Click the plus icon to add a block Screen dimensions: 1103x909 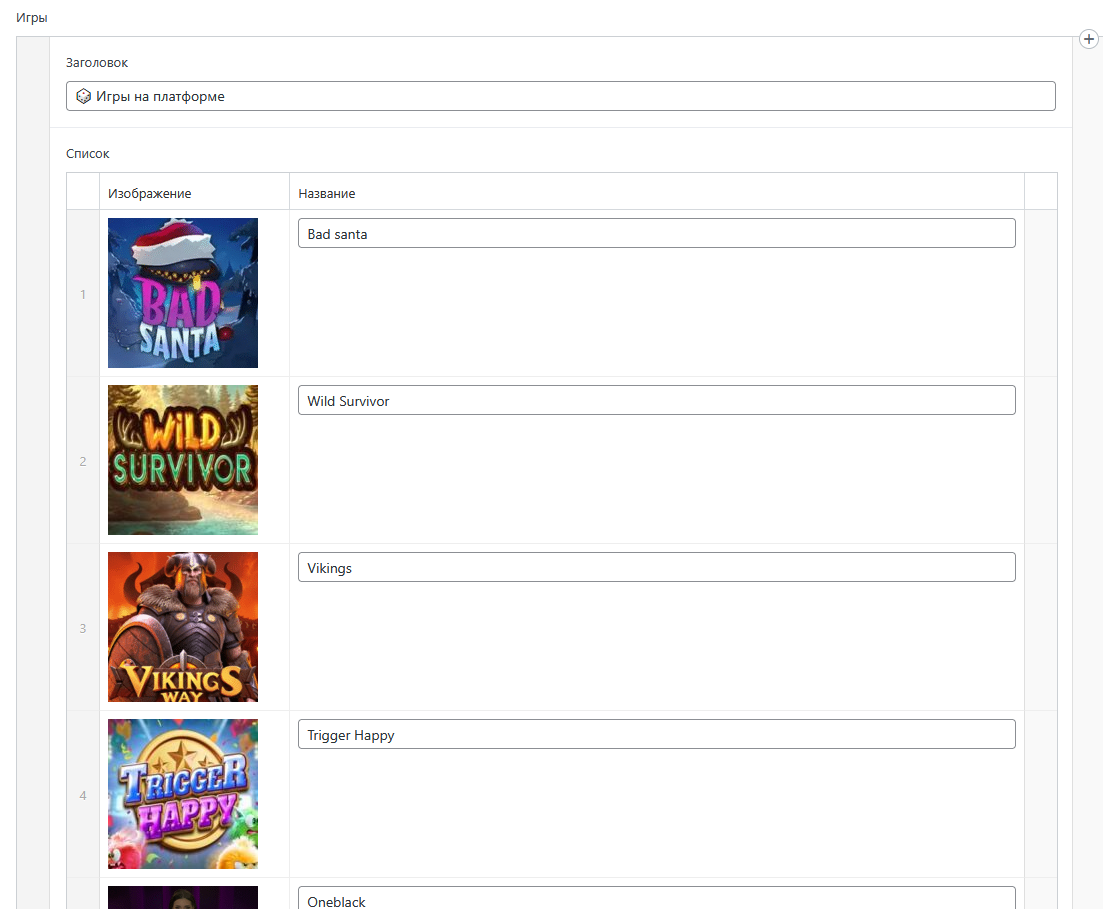click(x=1089, y=39)
